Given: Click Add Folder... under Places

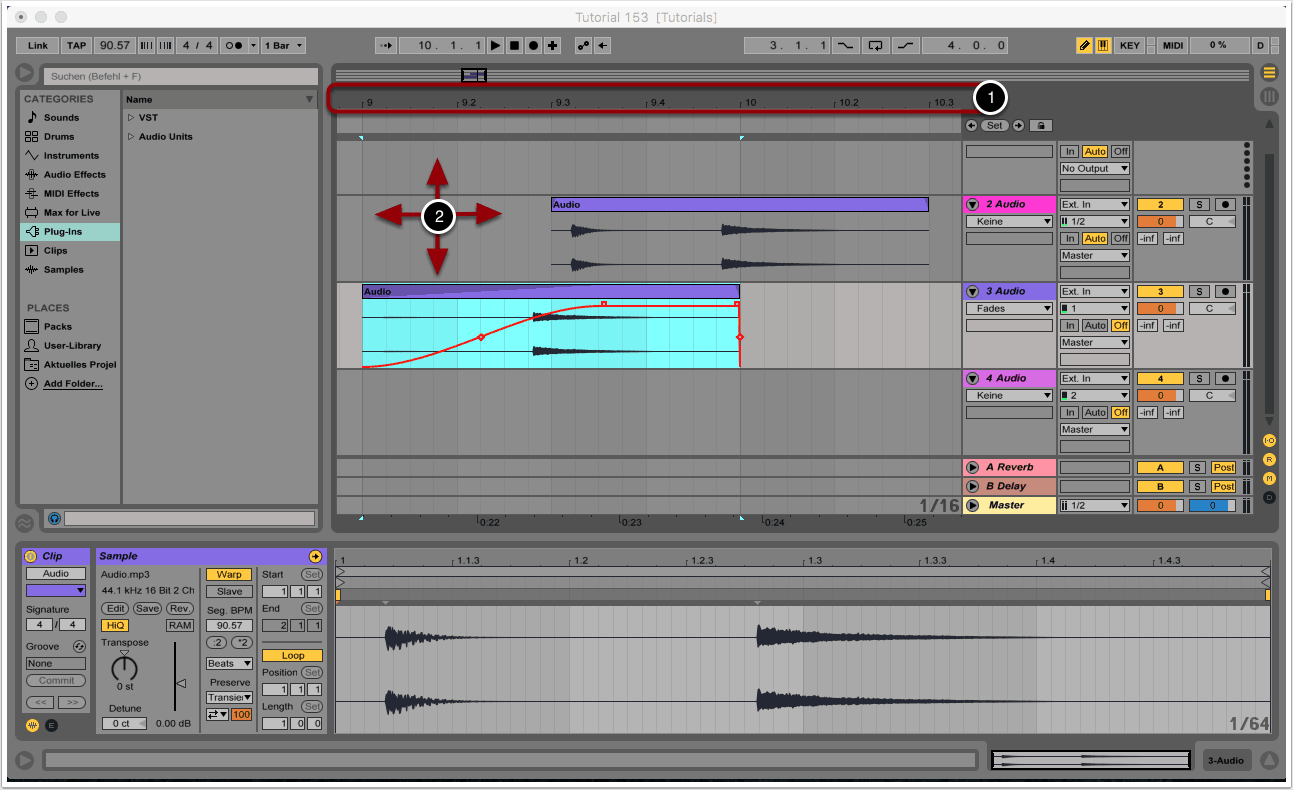Looking at the screenshot, I should point(72,384).
